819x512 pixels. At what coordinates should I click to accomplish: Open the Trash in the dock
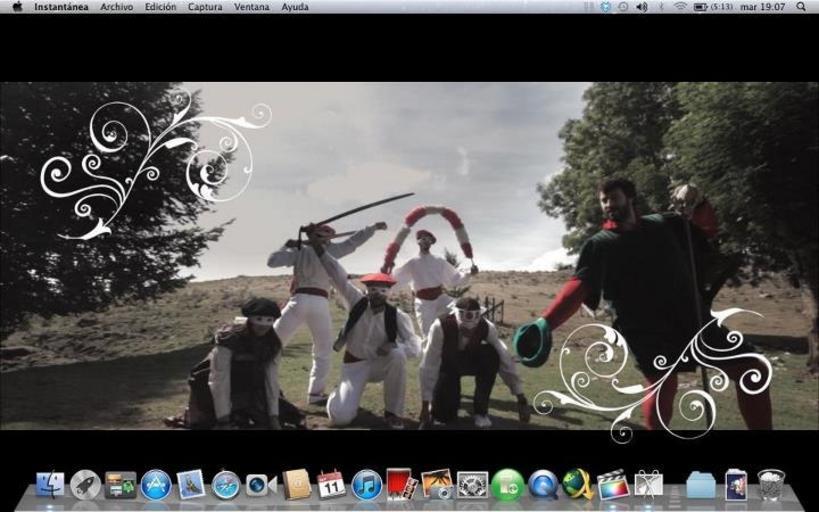pos(771,485)
